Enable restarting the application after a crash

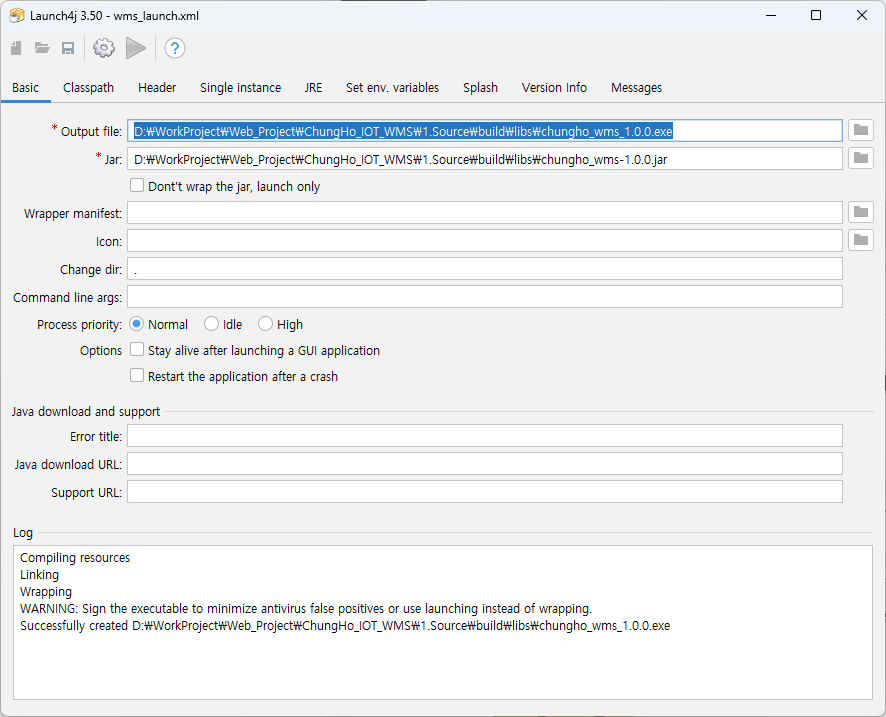click(137, 376)
